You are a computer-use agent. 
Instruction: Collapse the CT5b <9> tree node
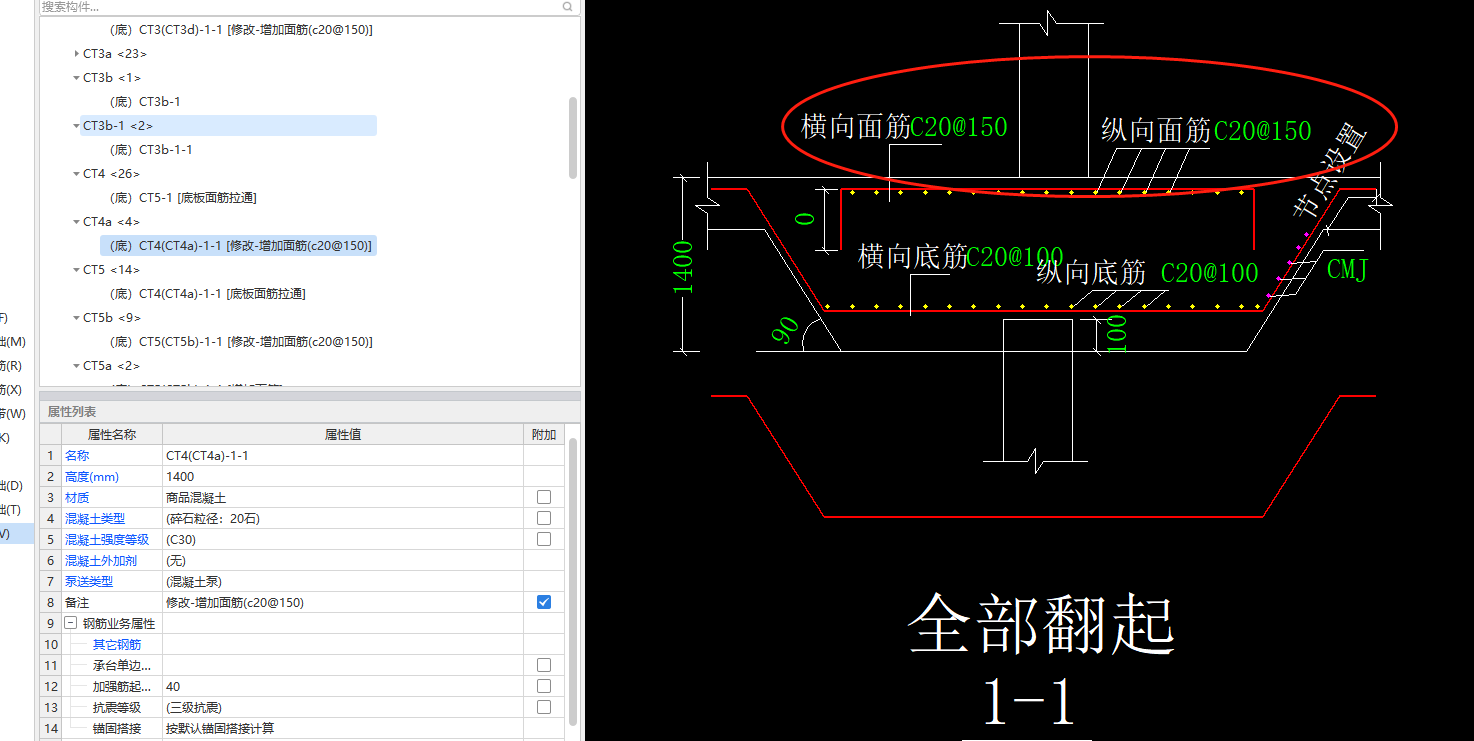(x=77, y=318)
